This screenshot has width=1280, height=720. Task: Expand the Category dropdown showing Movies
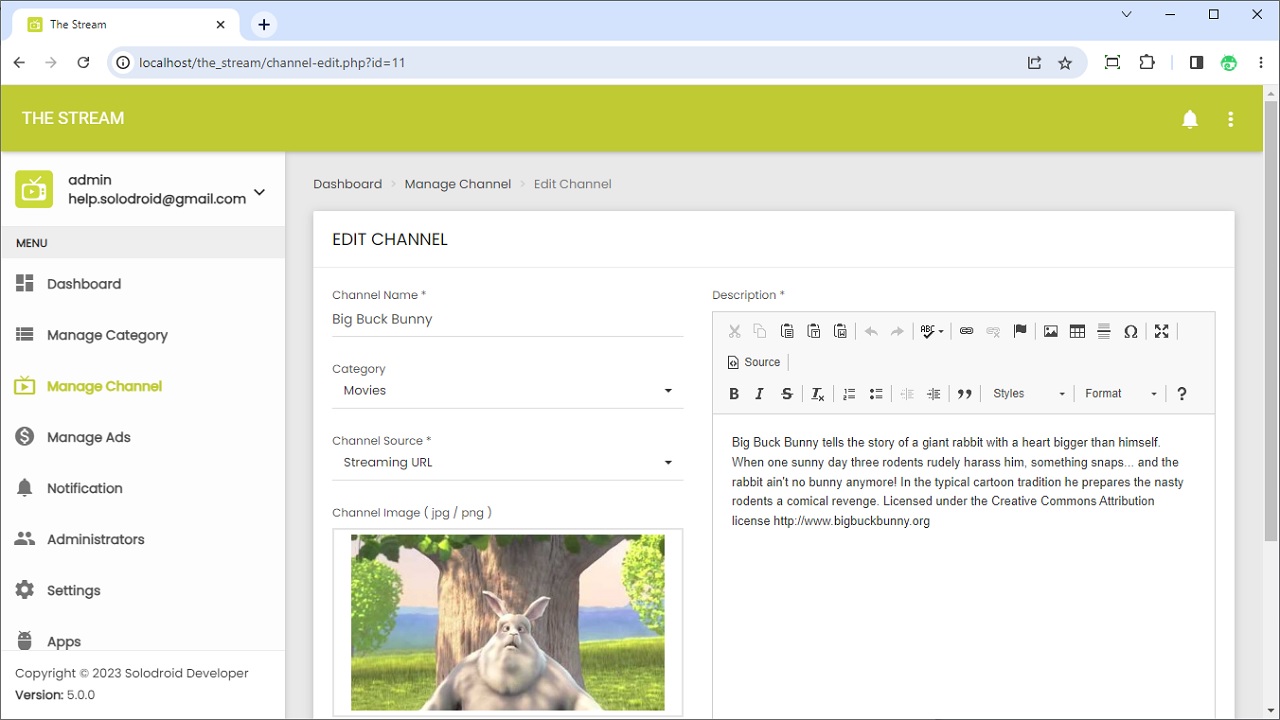click(508, 391)
